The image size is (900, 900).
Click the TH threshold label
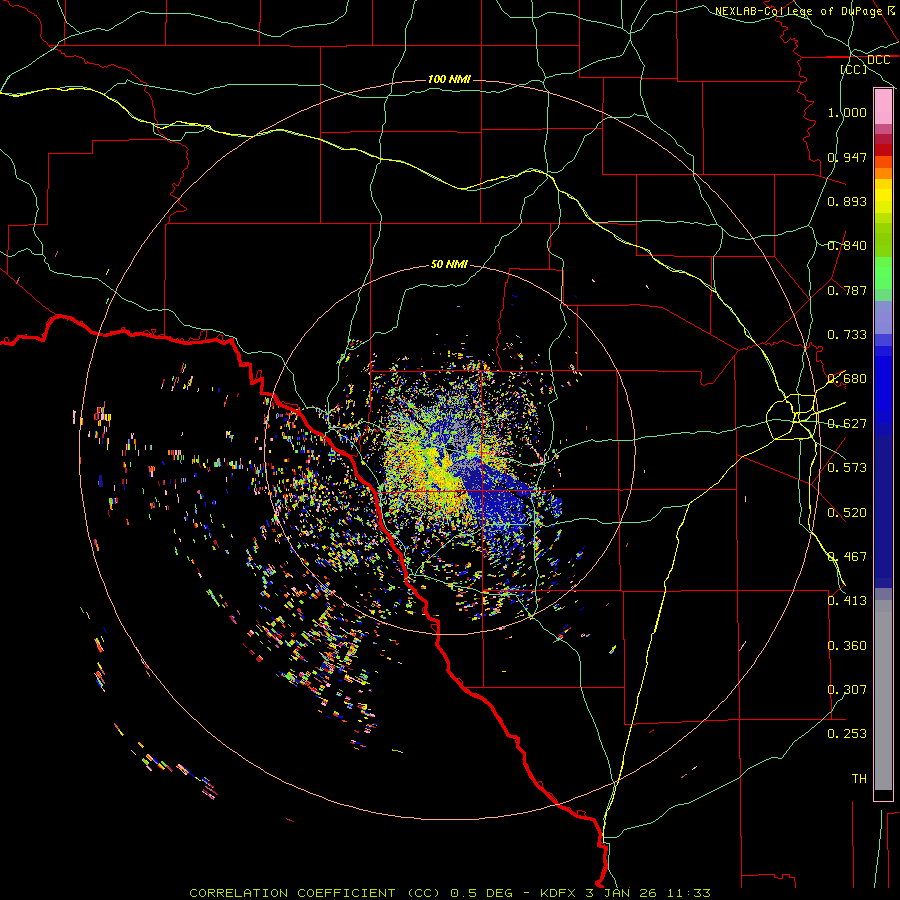[x=859, y=779]
